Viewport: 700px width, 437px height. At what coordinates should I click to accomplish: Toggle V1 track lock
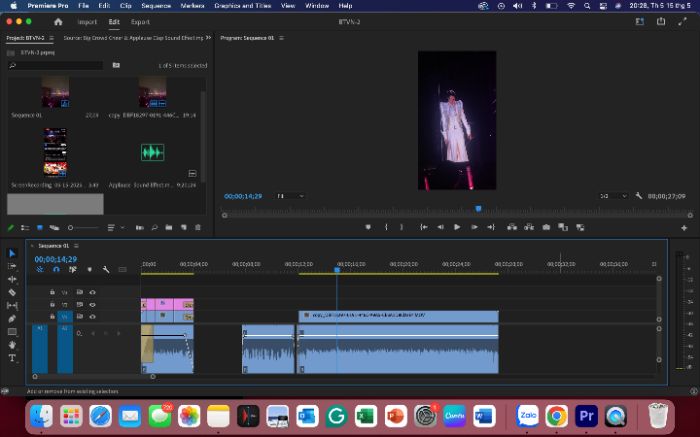click(52, 316)
